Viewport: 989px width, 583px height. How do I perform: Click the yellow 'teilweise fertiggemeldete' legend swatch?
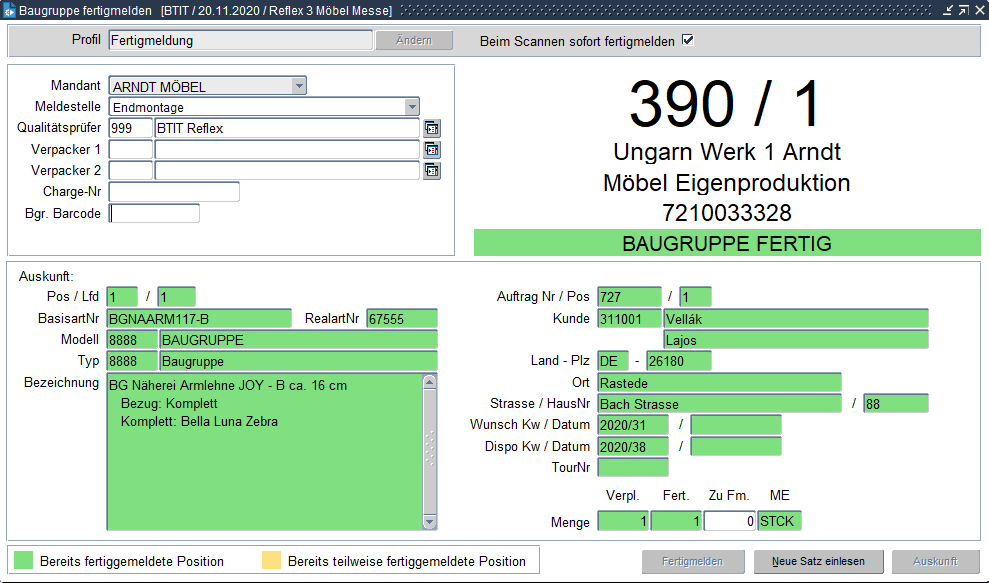271,561
